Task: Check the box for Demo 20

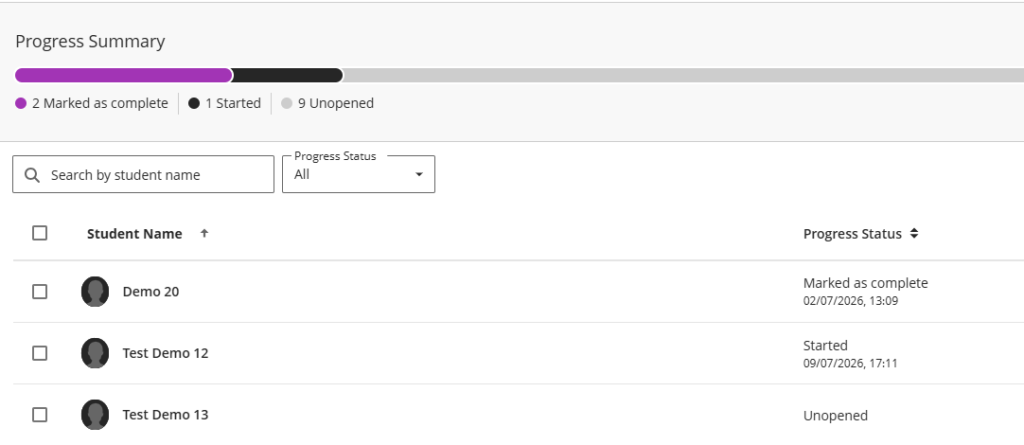Action: point(40,291)
